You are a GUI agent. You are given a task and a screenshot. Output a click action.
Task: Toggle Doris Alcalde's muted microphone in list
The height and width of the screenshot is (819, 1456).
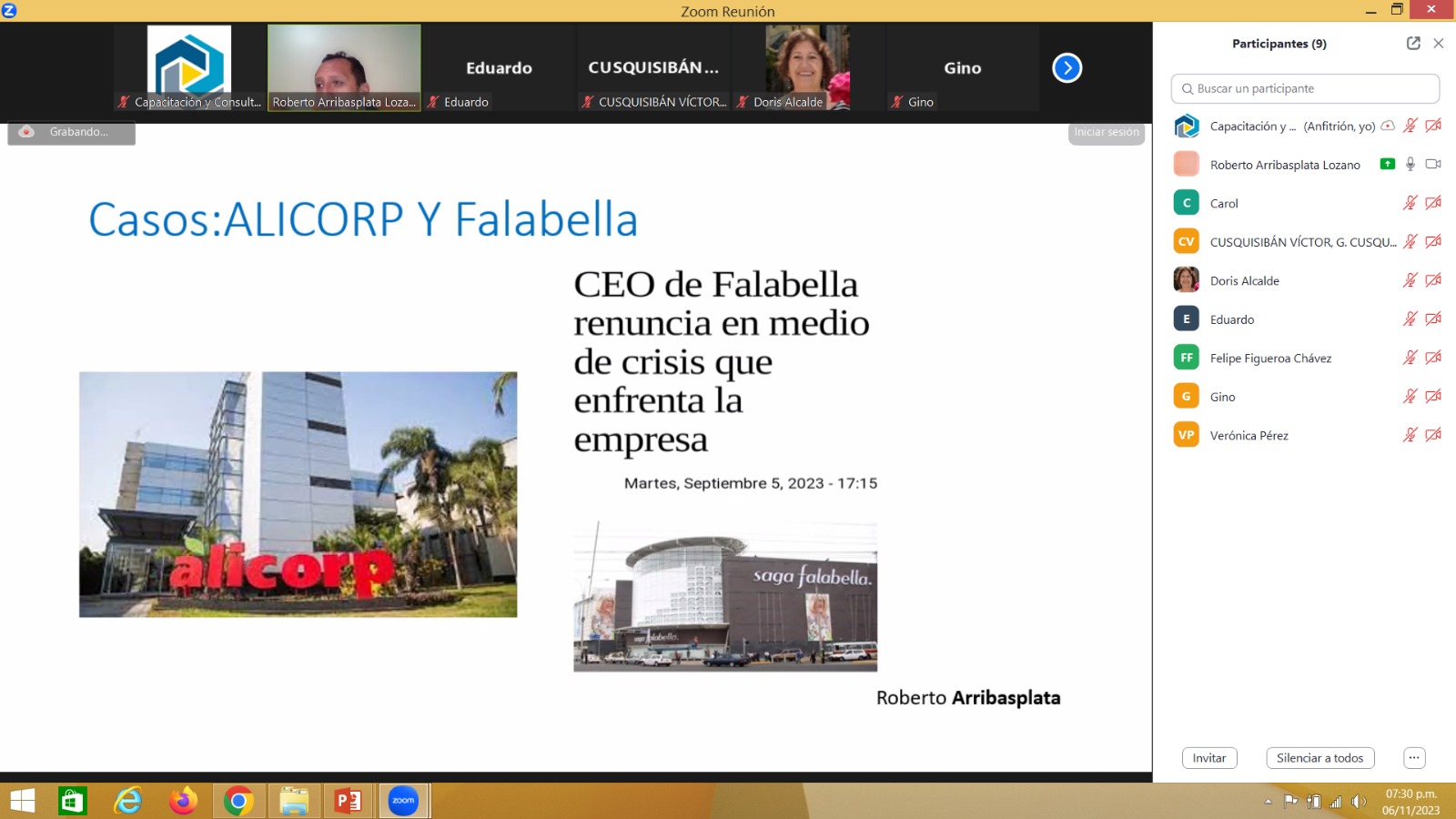point(1410,280)
